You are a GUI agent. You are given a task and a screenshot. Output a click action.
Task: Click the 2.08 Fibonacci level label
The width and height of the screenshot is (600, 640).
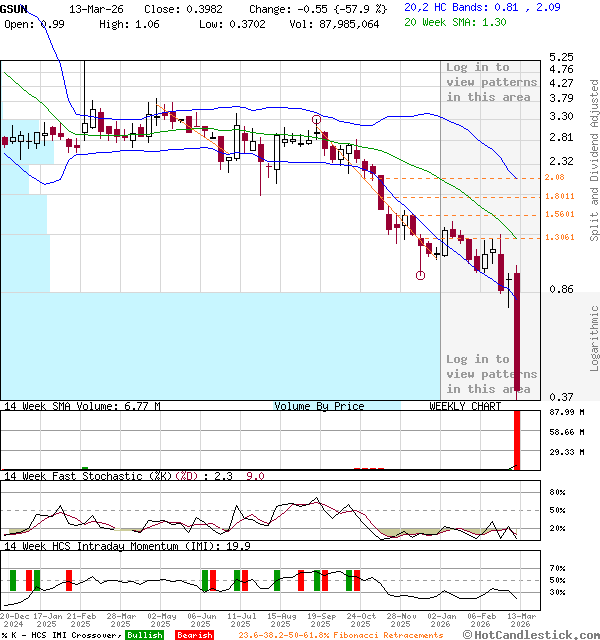555,177
